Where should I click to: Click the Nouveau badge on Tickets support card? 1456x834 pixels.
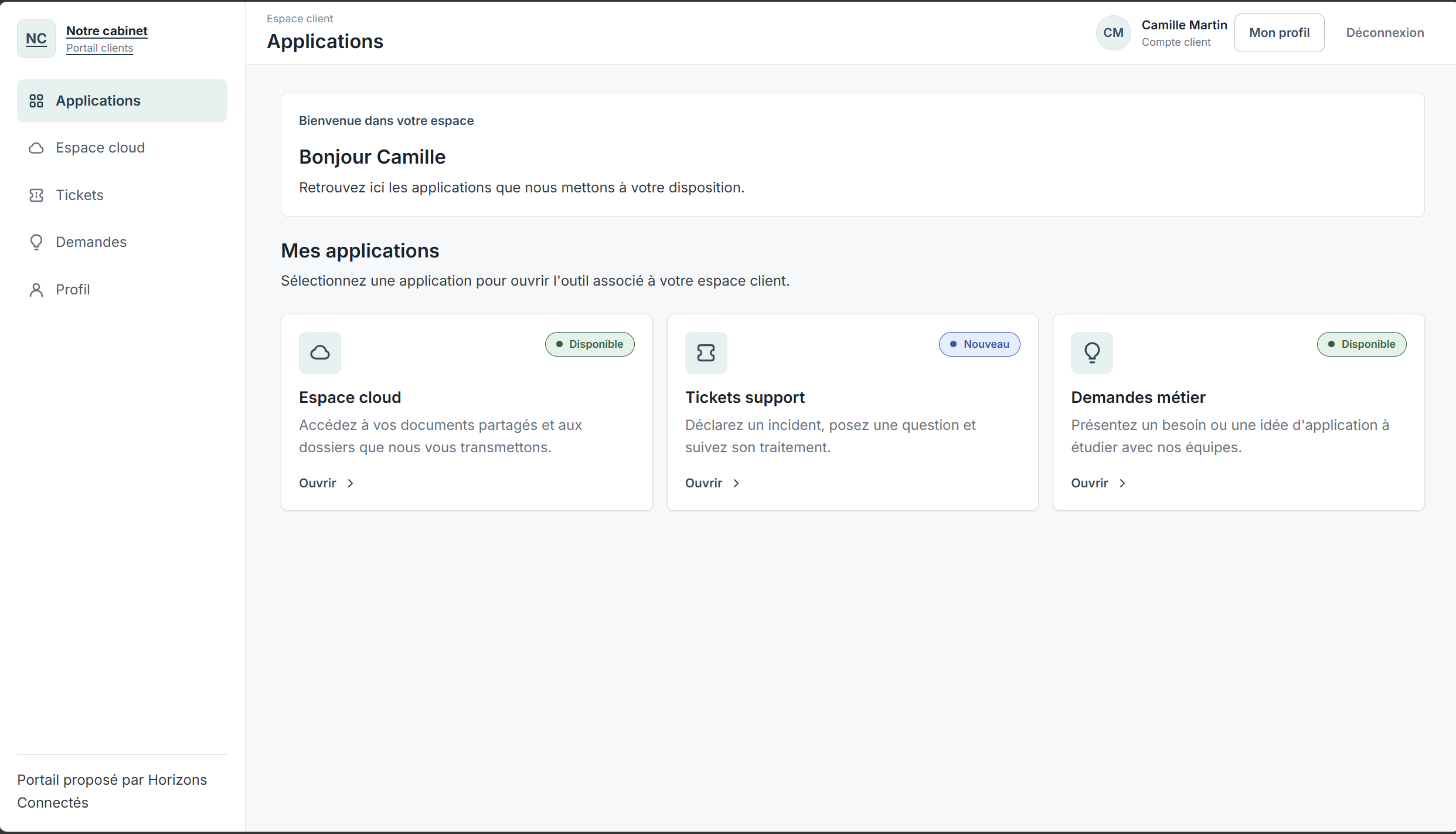coord(979,344)
